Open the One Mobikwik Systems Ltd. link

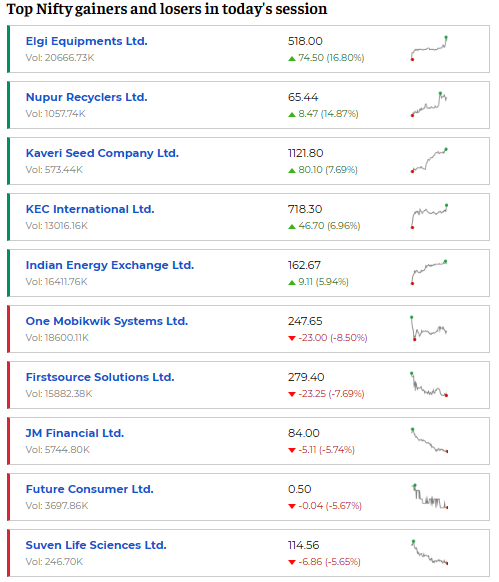click(x=107, y=321)
